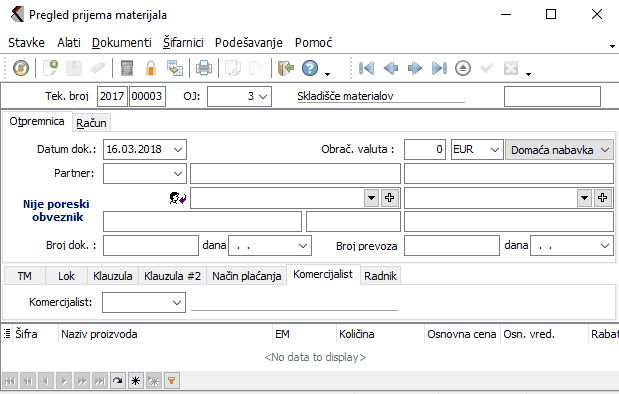Expand the Komercijalist dropdown
This screenshot has width=619, height=394.
(x=177, y=302)
